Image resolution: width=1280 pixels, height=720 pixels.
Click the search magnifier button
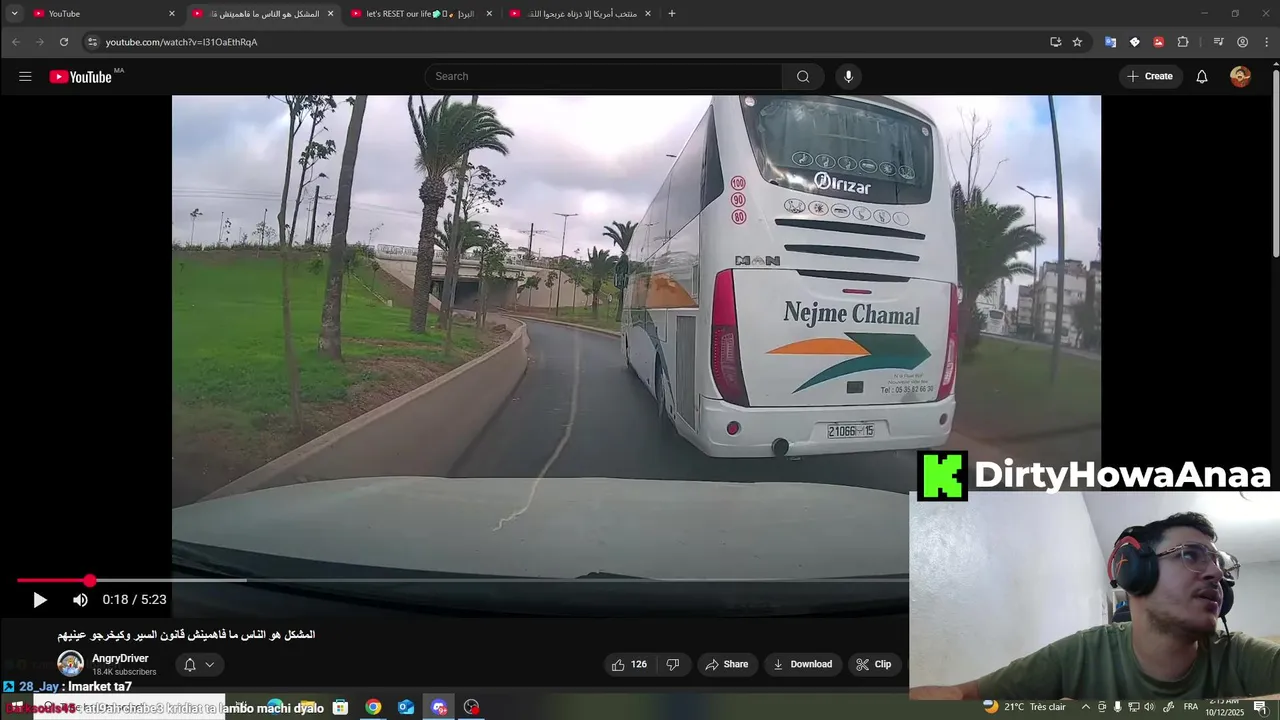coord(803,76)
